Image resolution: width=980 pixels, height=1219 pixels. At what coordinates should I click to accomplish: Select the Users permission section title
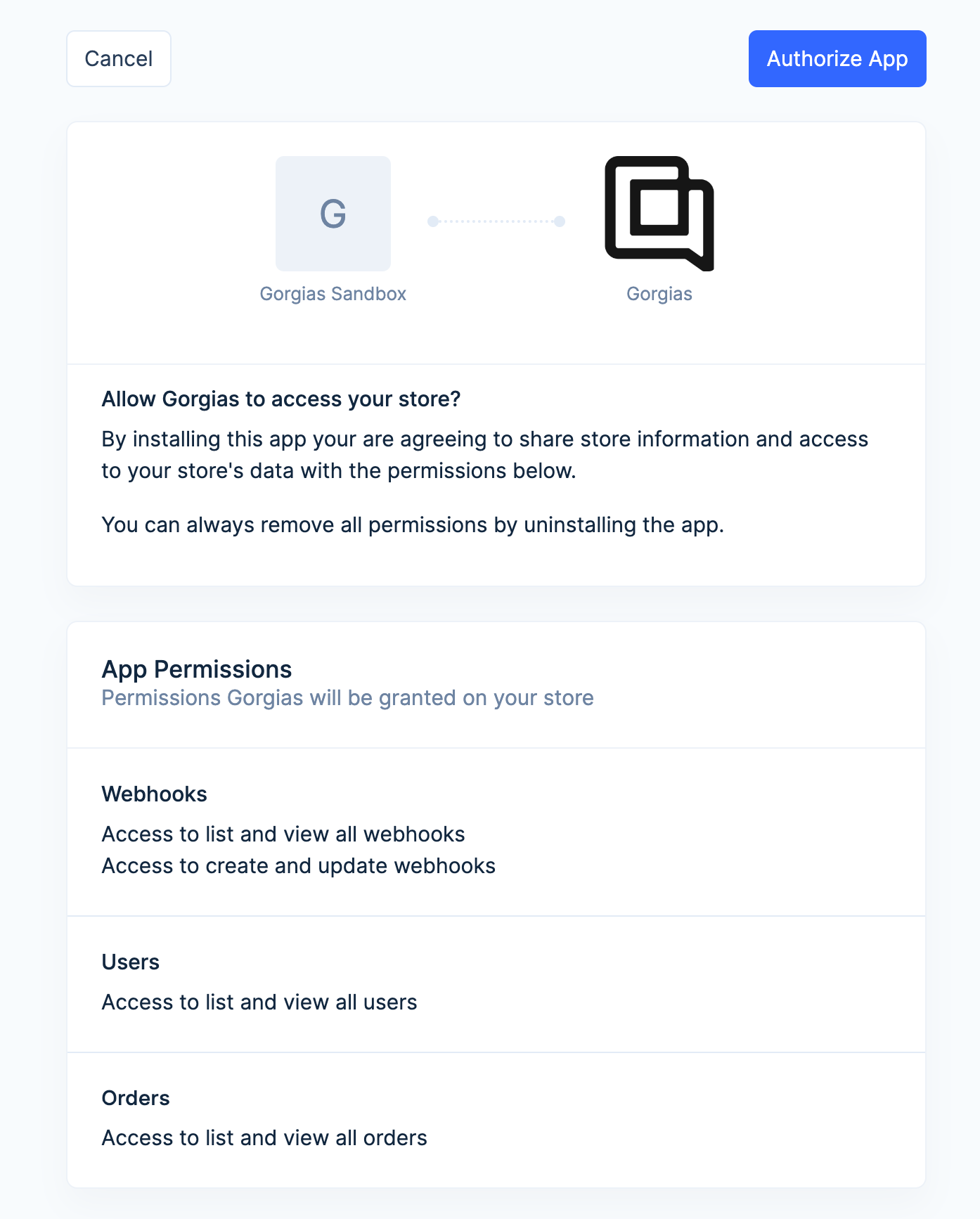tap(131, 962)
